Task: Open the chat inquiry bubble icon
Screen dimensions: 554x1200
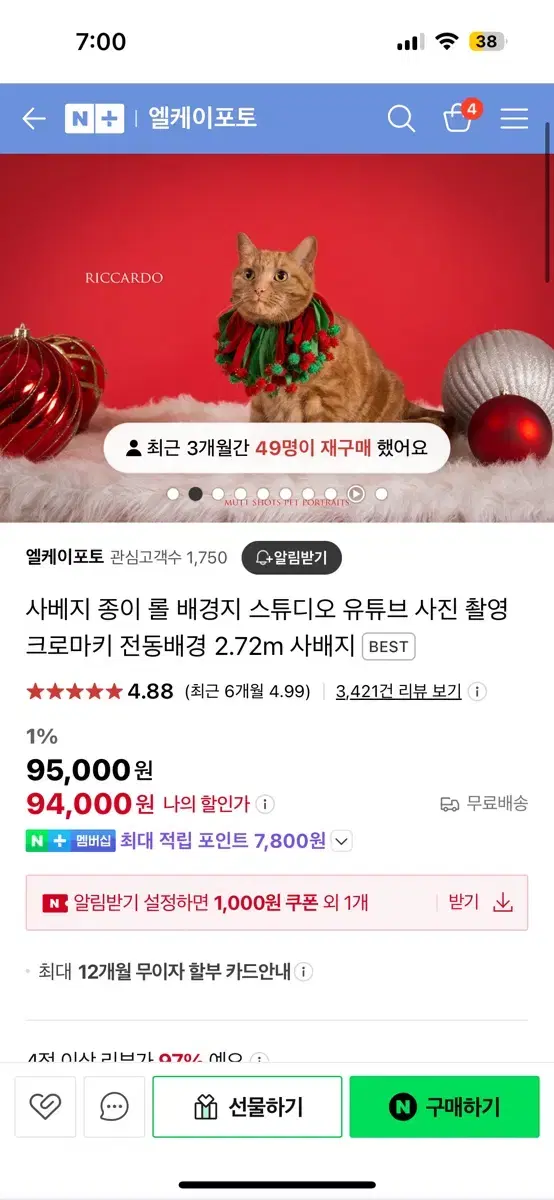Action: point(114,1106)
